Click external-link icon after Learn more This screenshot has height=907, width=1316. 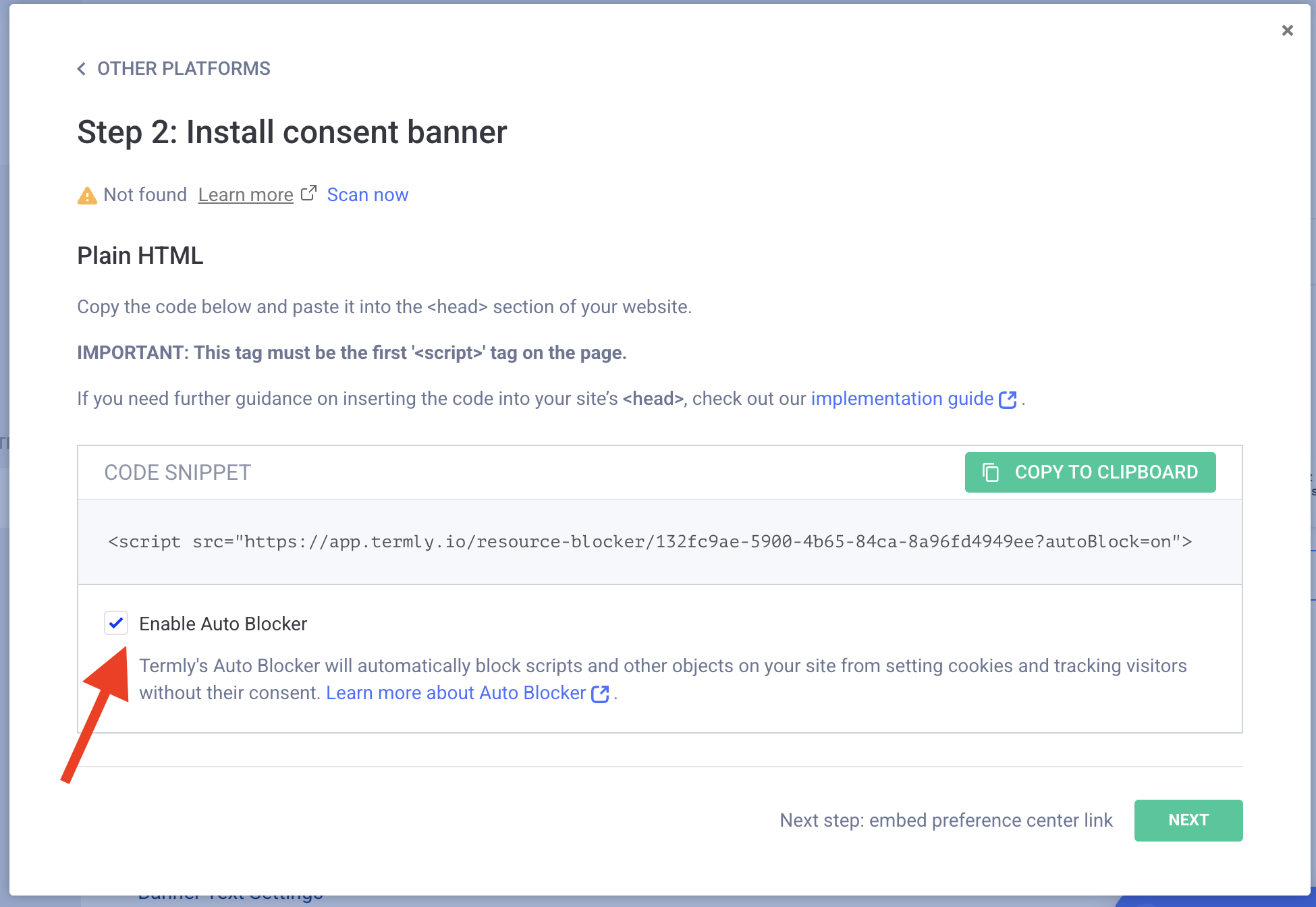pyautogui.click(x=308, y=194)
